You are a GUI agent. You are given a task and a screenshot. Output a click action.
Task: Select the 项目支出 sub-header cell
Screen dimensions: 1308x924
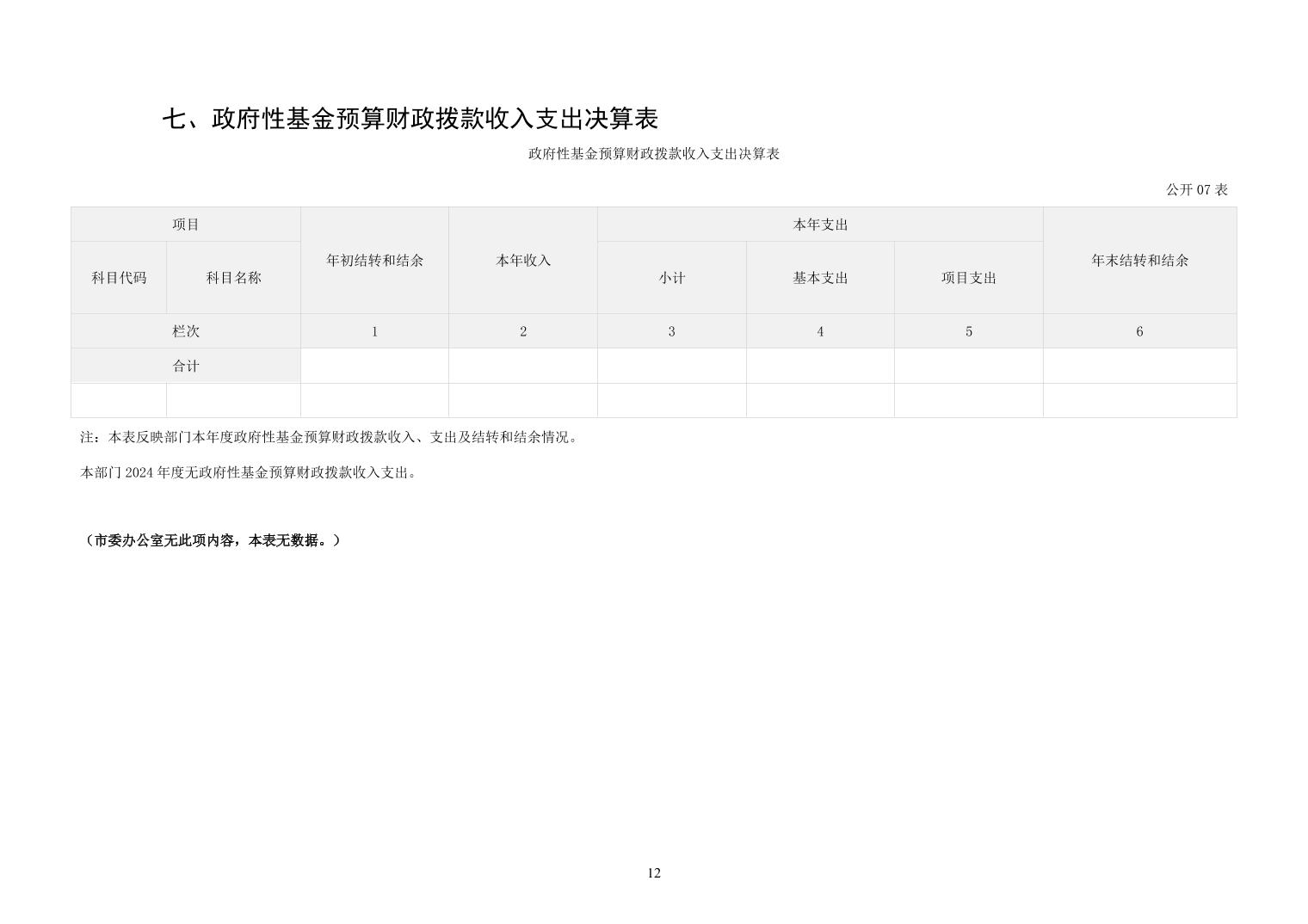point(968,278)
